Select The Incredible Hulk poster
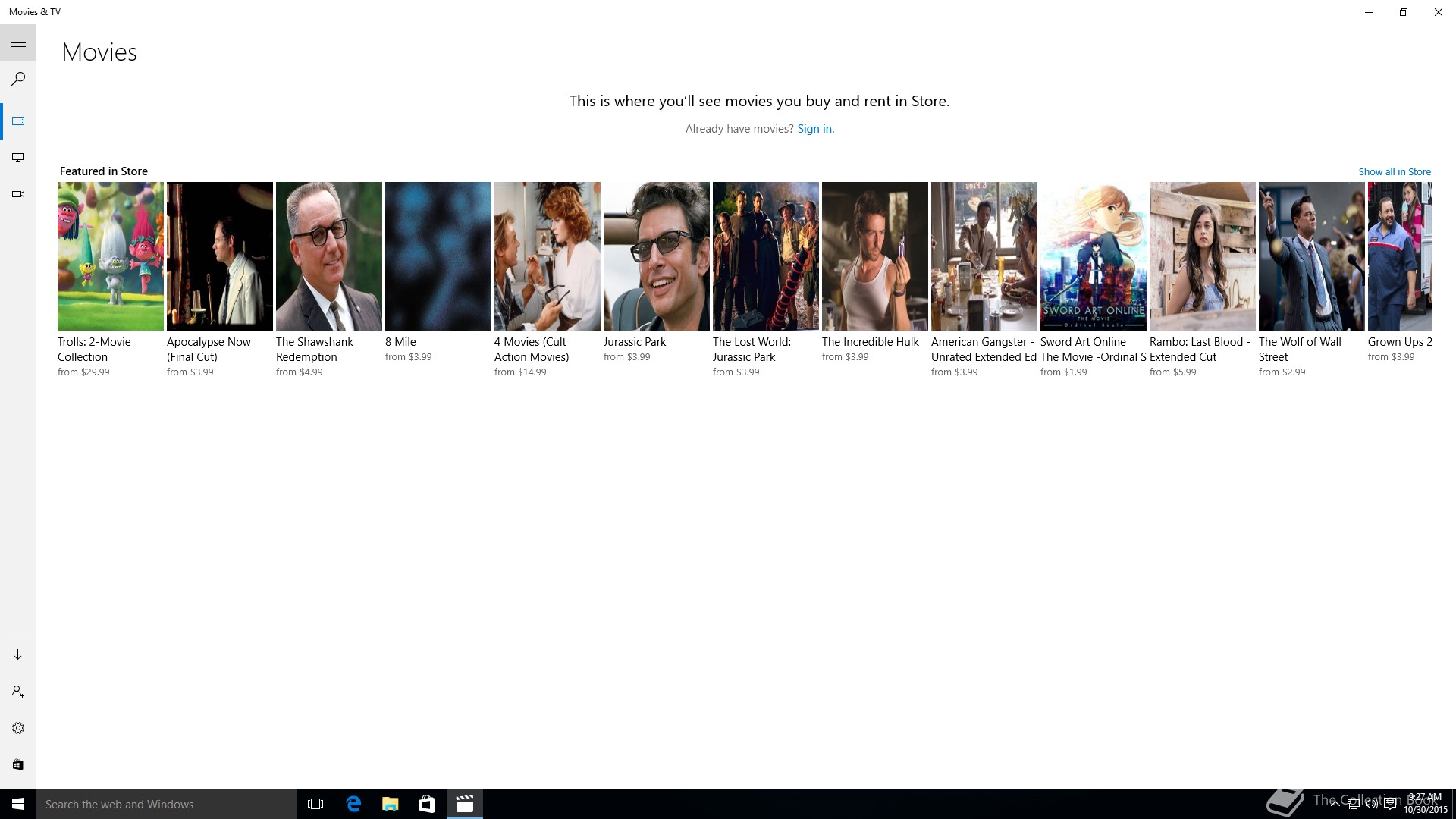Image resolution: width=1456 pixels, height=819 pixels. pos(875,256)
